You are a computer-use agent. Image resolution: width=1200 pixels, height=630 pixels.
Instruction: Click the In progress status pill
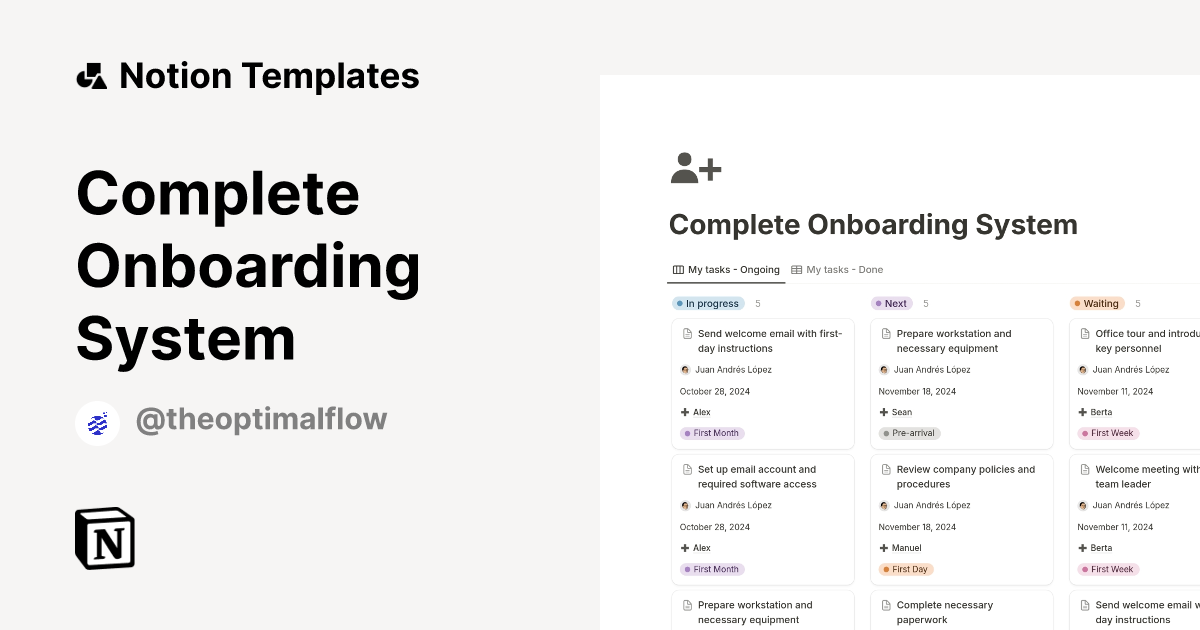[x=708, y=303]
